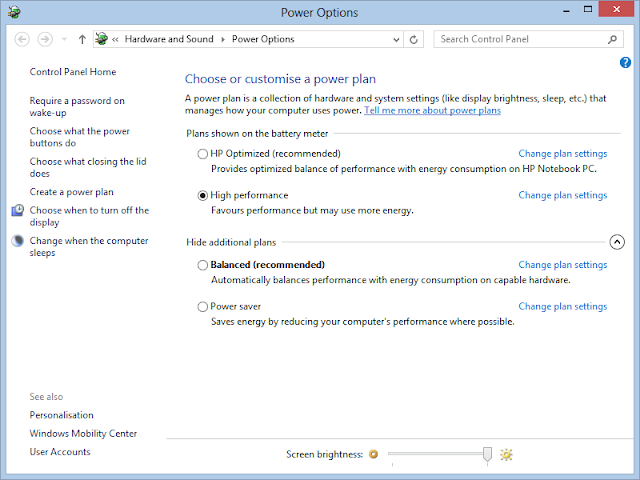The image size is (640, 480).
Task: Expand the address bar history dropdown
Action: (x=396, y=40)
